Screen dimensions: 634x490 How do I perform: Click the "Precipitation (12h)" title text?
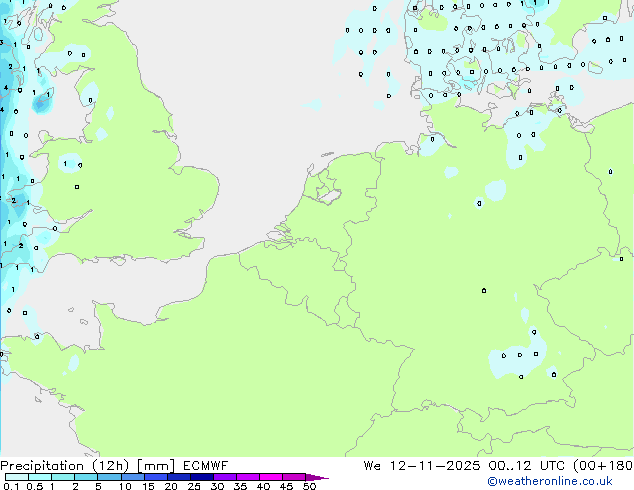click(x=65, y=466)
